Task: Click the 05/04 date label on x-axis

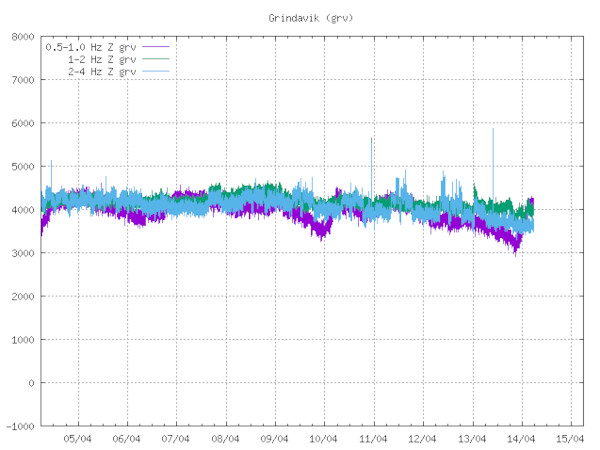Action: 77,438
